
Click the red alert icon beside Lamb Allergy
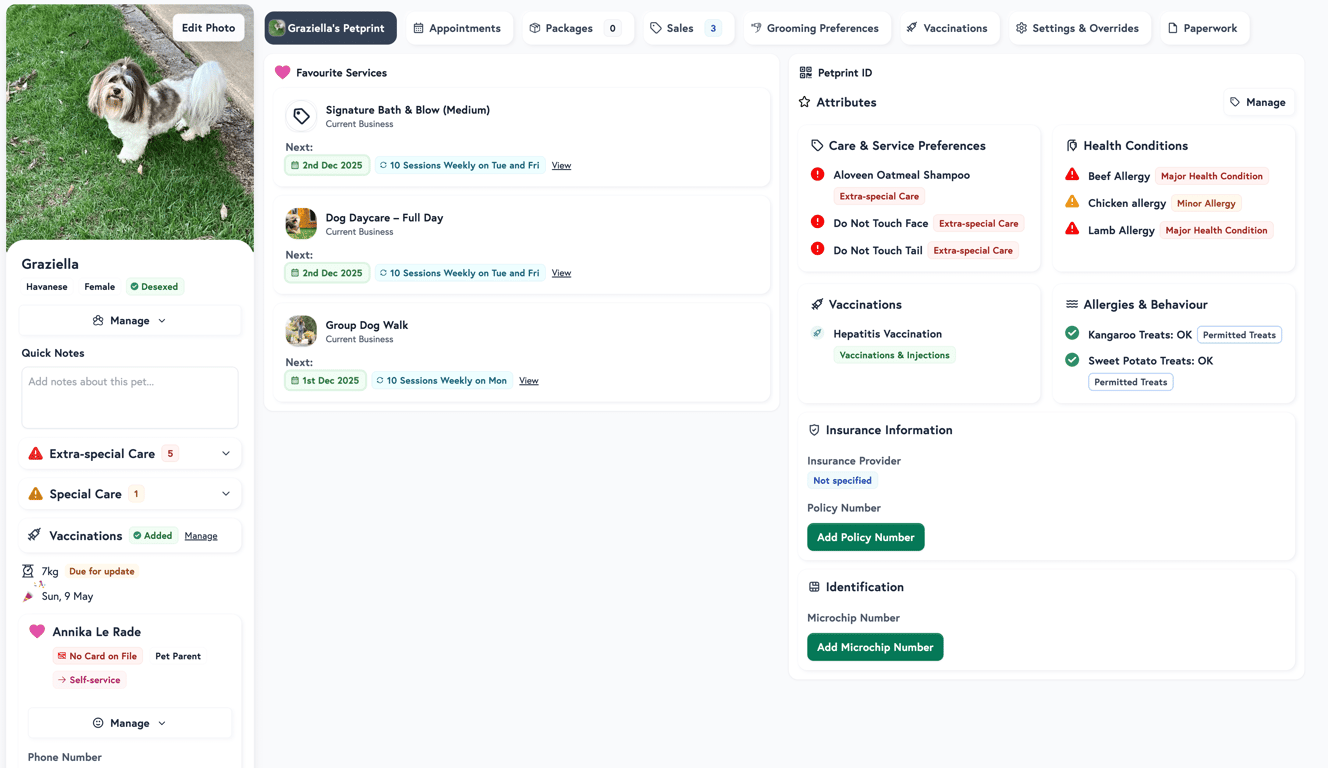tap(1072, 228)
